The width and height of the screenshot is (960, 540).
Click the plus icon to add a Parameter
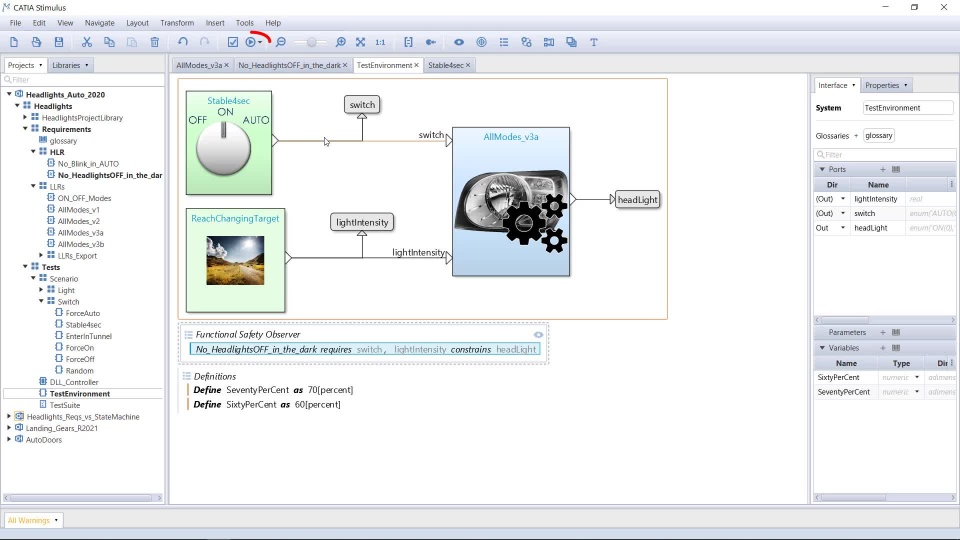[883, 332]
